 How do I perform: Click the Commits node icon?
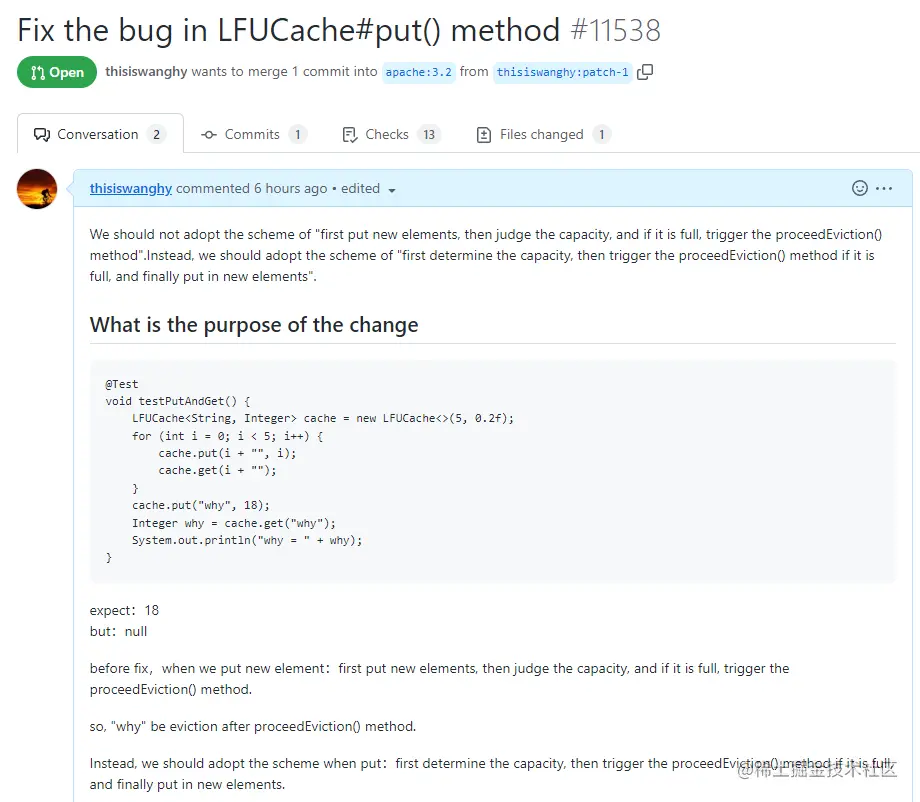209,134
